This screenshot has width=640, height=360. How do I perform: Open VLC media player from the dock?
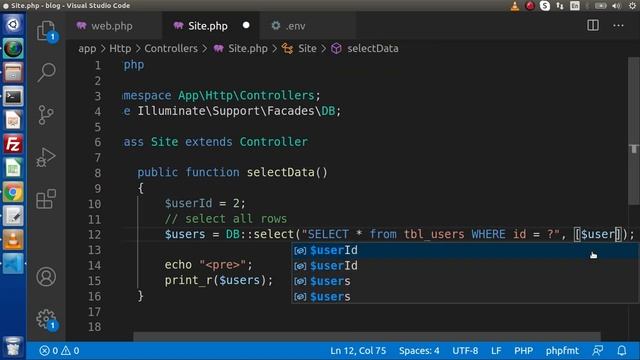13,240
